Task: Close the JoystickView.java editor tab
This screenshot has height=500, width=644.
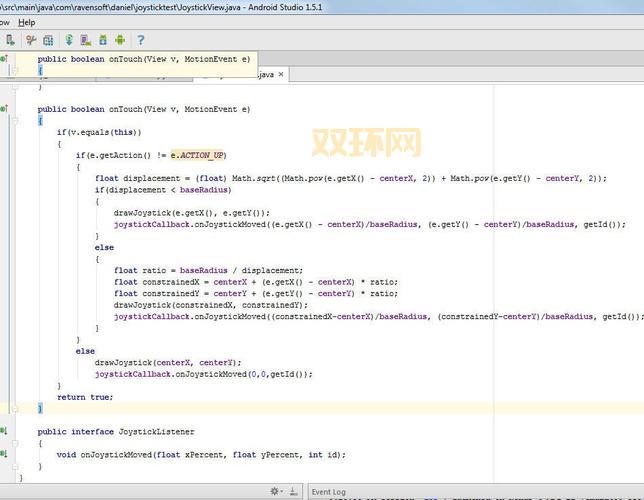Action: [x=282, y=74]
